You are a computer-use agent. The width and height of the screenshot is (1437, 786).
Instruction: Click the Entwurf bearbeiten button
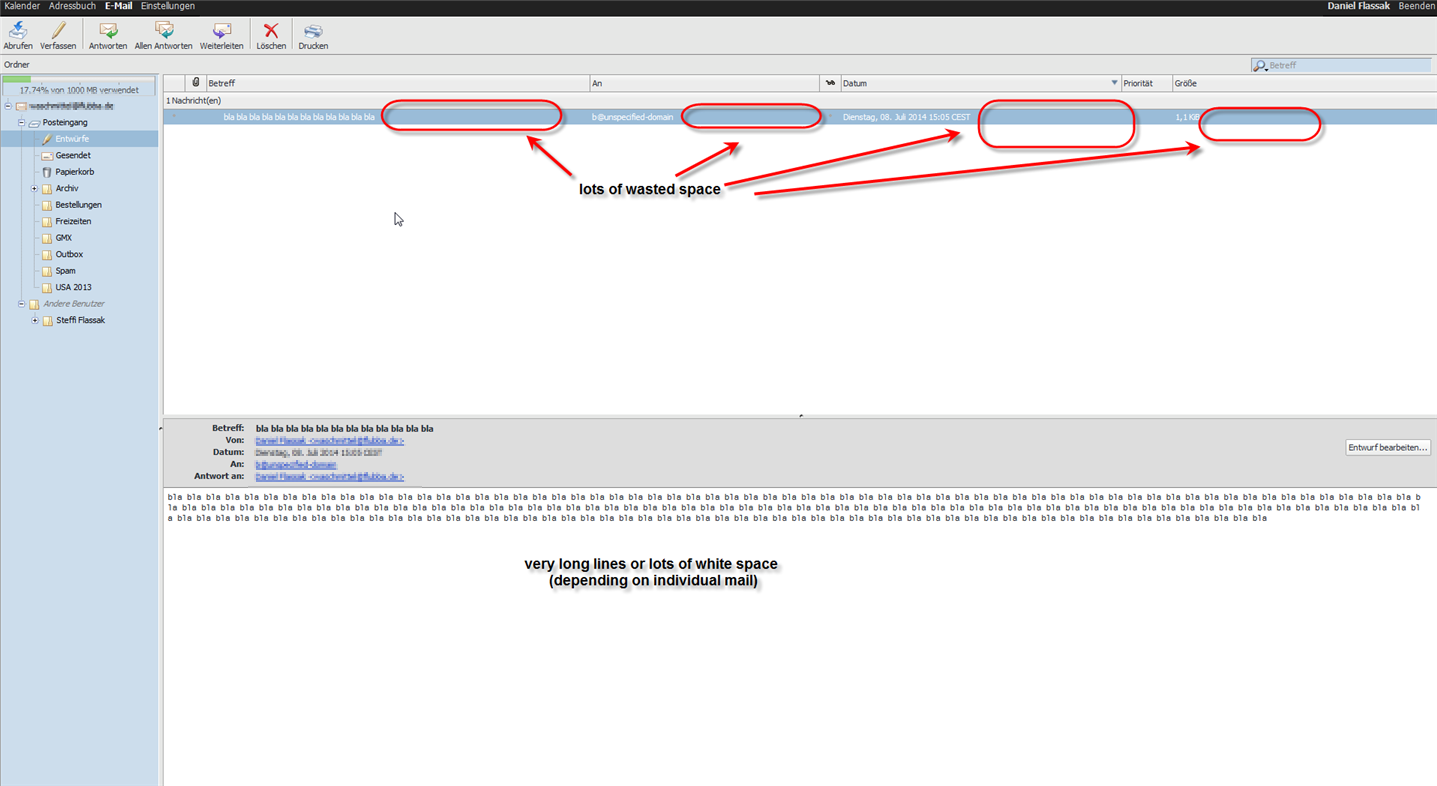click(x=1387, y=447)
